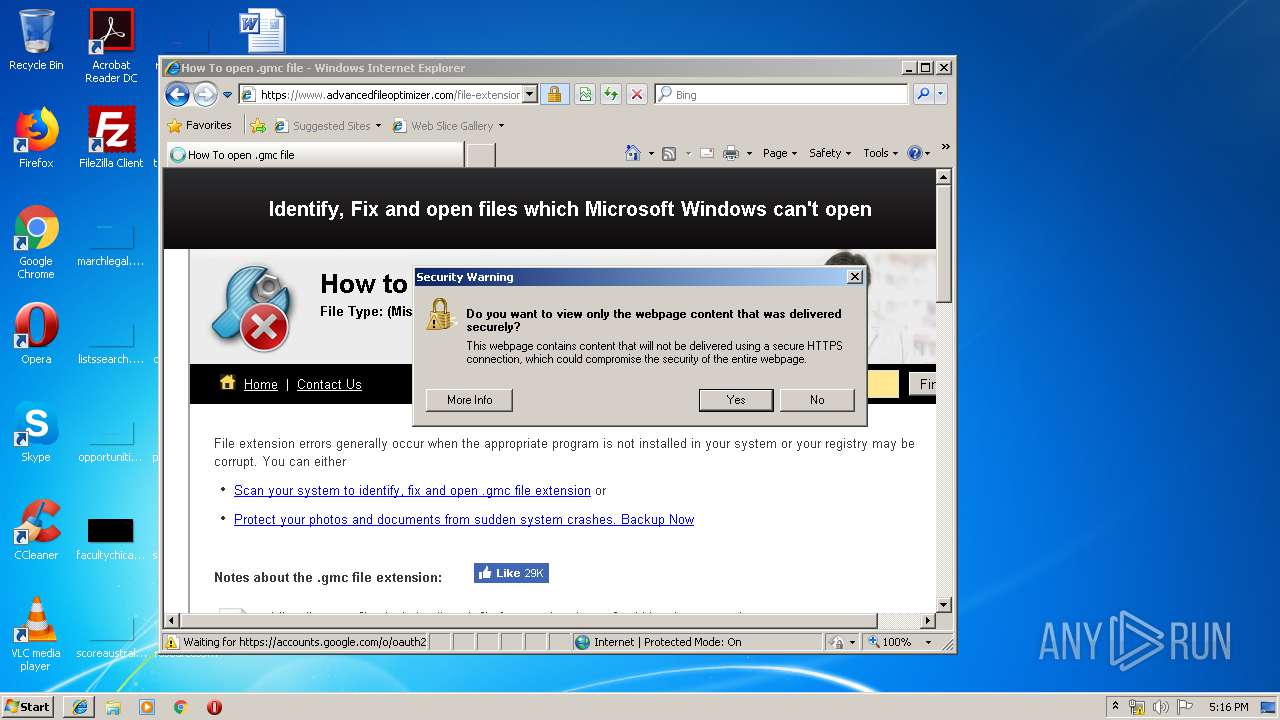Image resolution: width=1280 pixels, height=720 pixels.
Task: Click Internet Explorer taskbar icon
Action: [x=79, y=707]
